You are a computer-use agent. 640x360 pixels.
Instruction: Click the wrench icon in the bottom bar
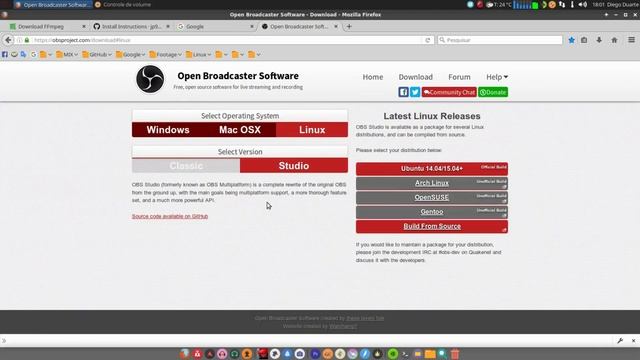620,340
